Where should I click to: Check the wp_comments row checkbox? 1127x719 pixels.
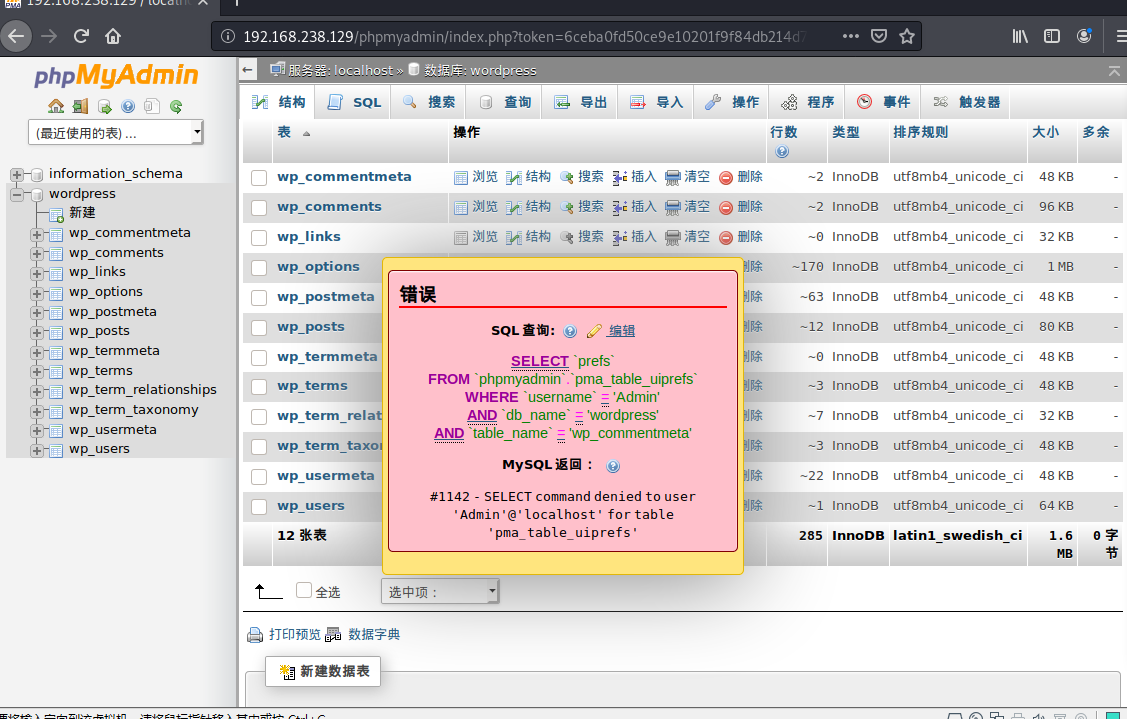point(259,208)
